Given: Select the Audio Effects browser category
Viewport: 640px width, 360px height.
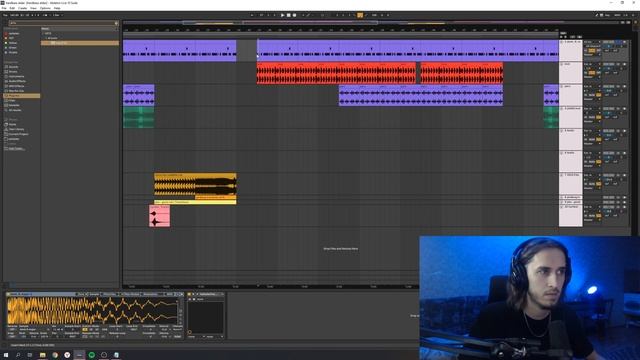Looking at the screenshot, I should [17, 81].
